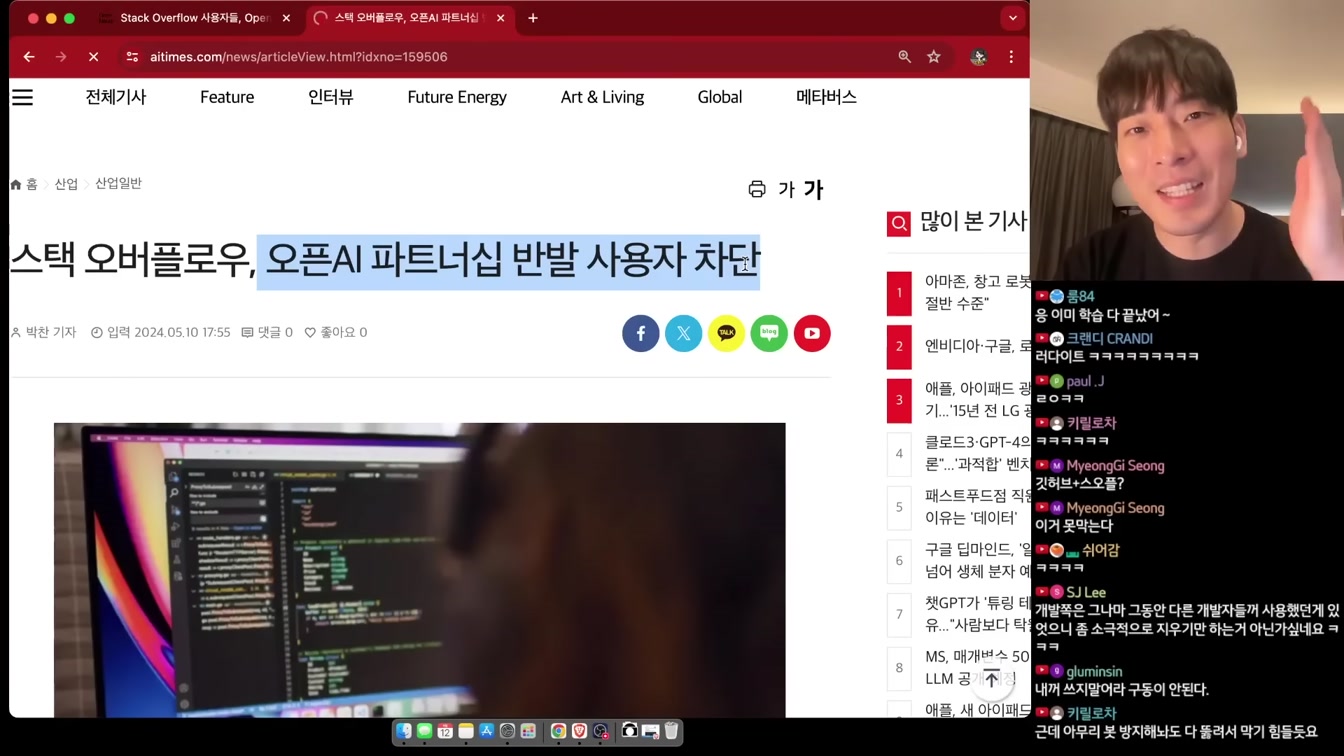The width and height of the screenshot is (1344, 756).
Task: Open OBS in the Dock
Action: click(x=601, y=731)
